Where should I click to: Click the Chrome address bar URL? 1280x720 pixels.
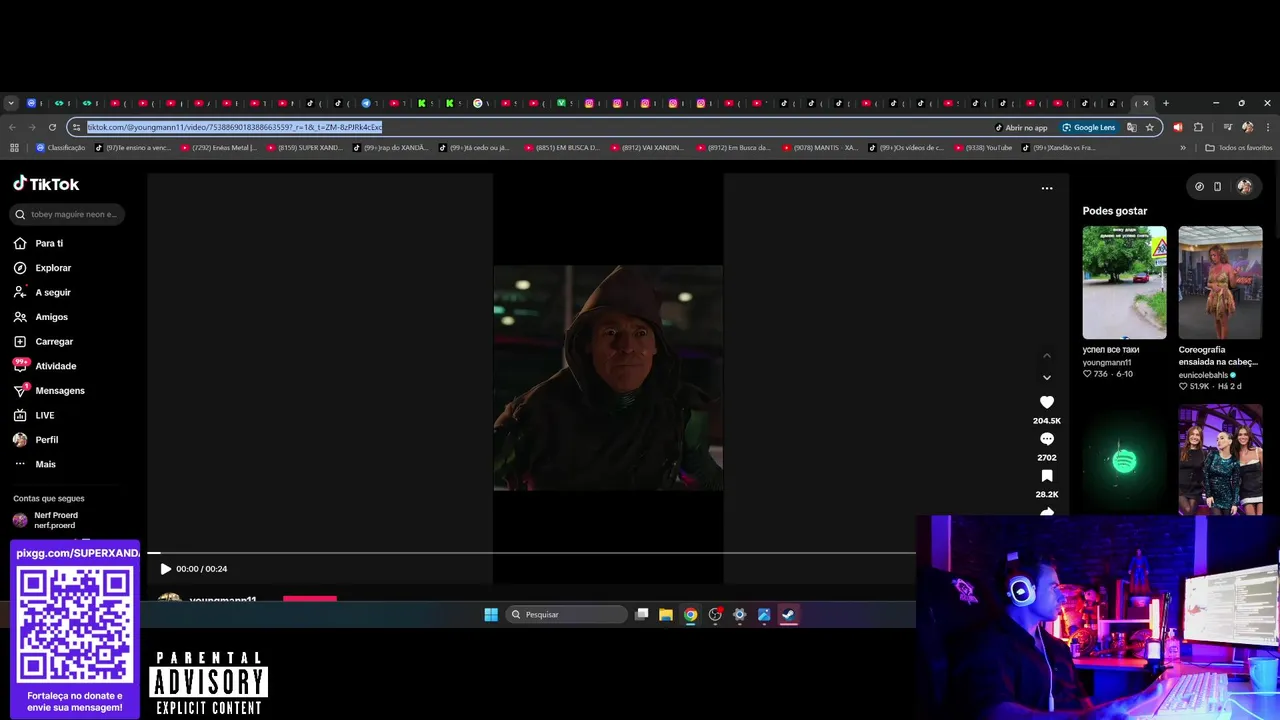[234, 127]
